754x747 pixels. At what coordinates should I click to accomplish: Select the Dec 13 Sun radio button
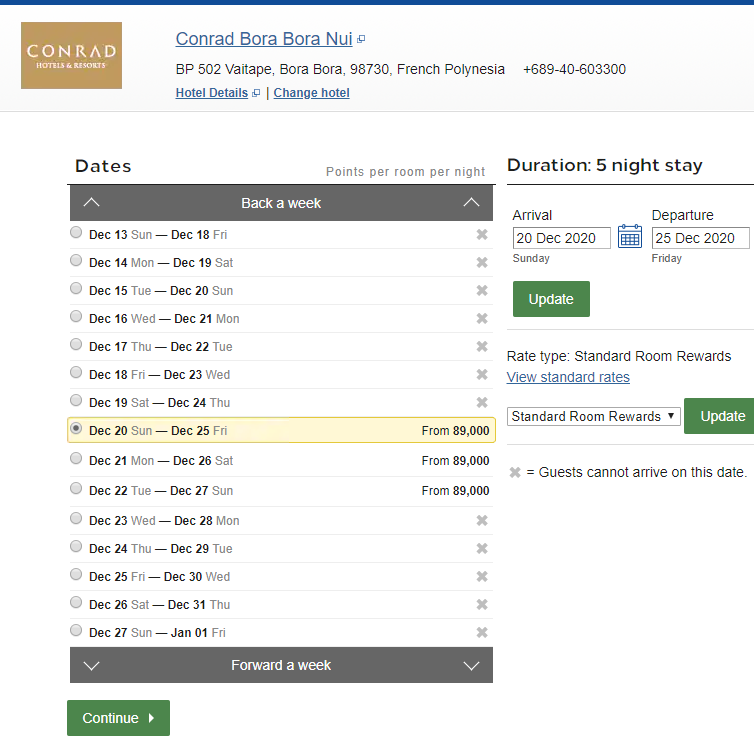pos(76,232)
